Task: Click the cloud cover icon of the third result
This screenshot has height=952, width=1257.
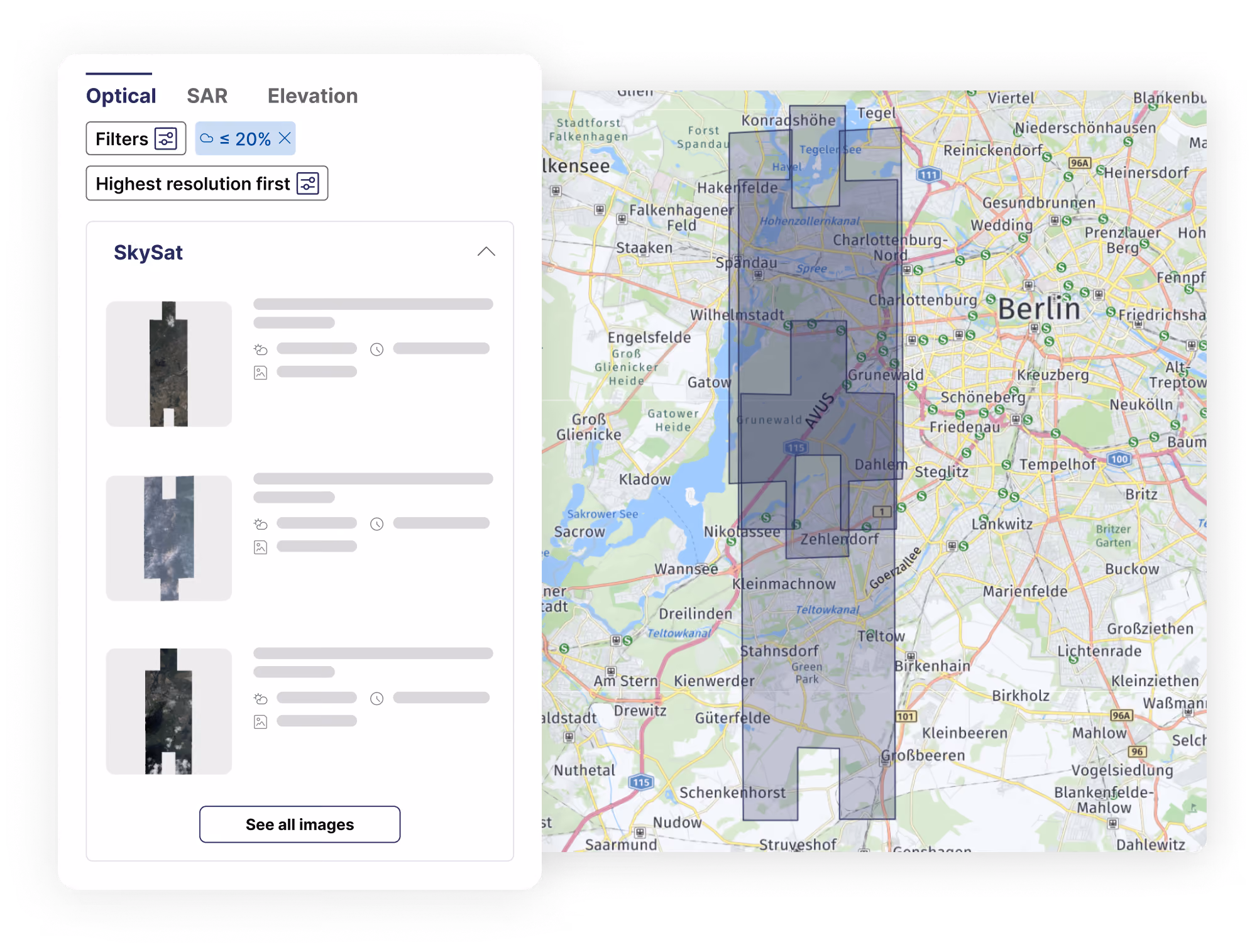Action: tap(260, 699)
